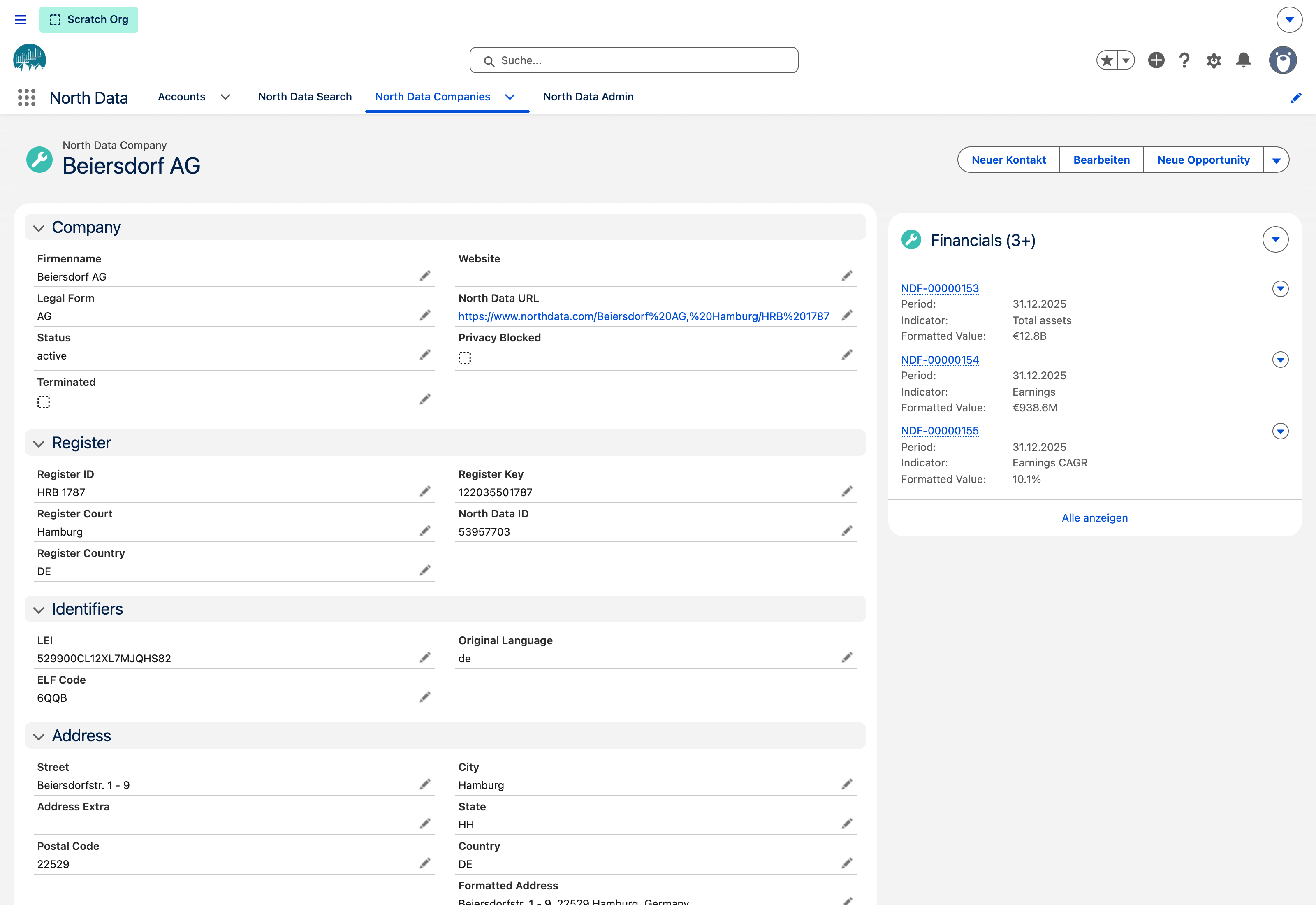
Task: Open the North Data Companies tab chevron
Action: coord(510,97)
